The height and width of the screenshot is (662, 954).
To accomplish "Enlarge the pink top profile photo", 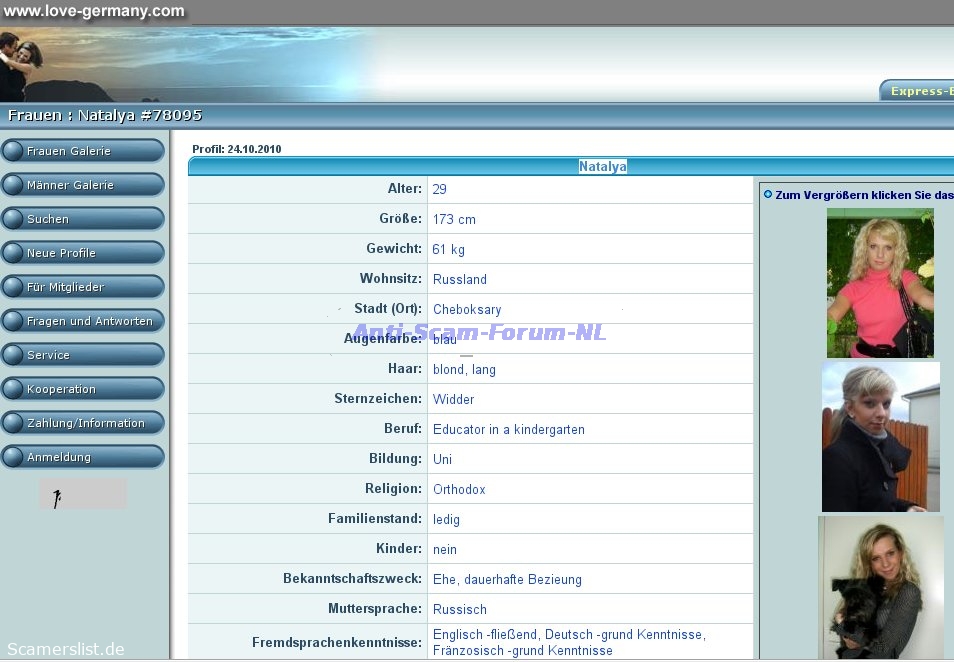I will (880, 283).
